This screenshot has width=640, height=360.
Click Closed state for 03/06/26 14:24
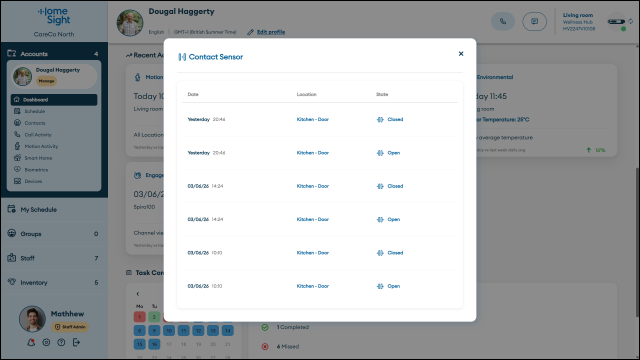[395, 186]
